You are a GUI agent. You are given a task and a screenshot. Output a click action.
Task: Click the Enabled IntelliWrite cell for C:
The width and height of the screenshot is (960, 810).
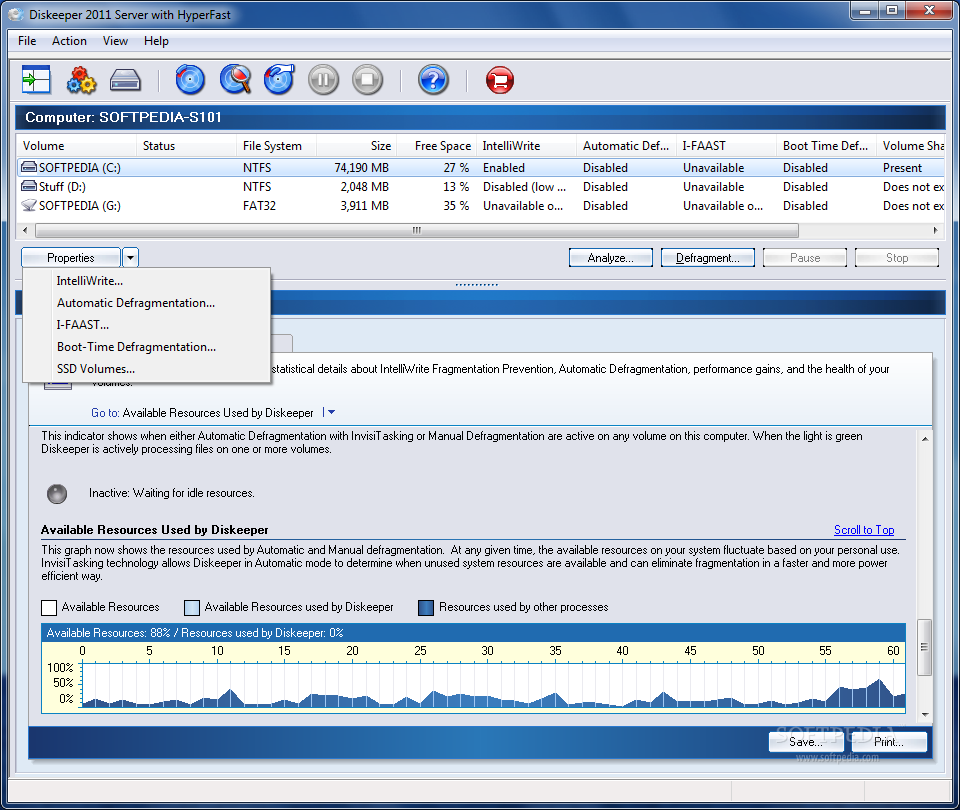(x=503, y=168)
